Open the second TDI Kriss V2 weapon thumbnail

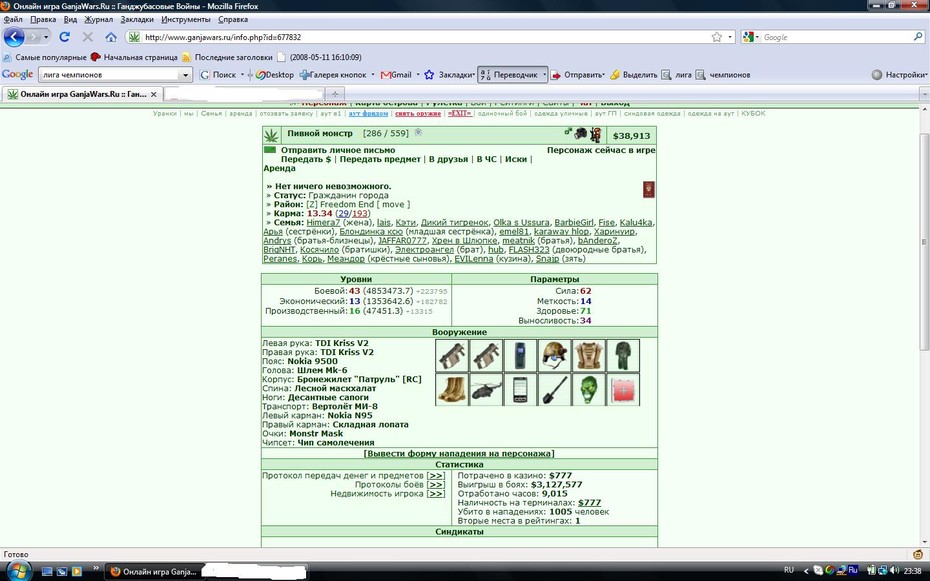point(486,355)
